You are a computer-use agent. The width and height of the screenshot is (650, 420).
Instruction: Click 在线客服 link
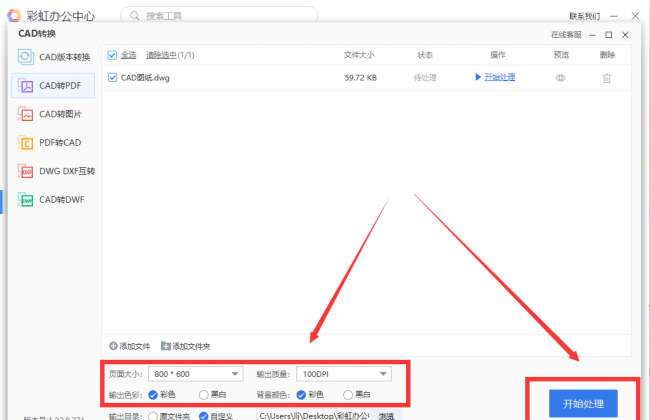click(566, 35)
